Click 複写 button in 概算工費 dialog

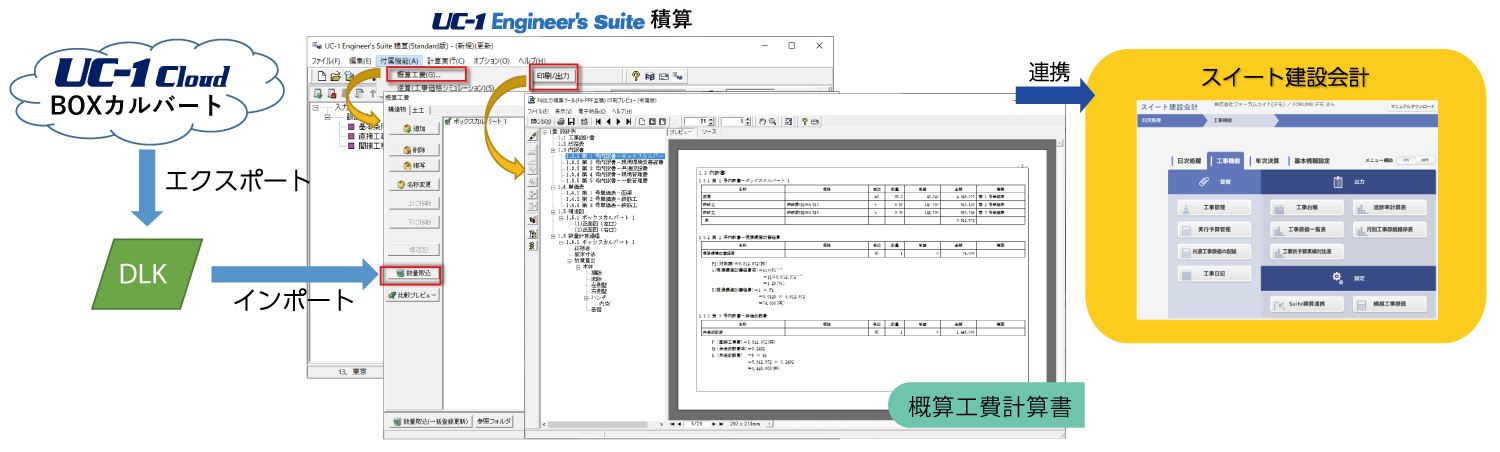pos(412,165)
